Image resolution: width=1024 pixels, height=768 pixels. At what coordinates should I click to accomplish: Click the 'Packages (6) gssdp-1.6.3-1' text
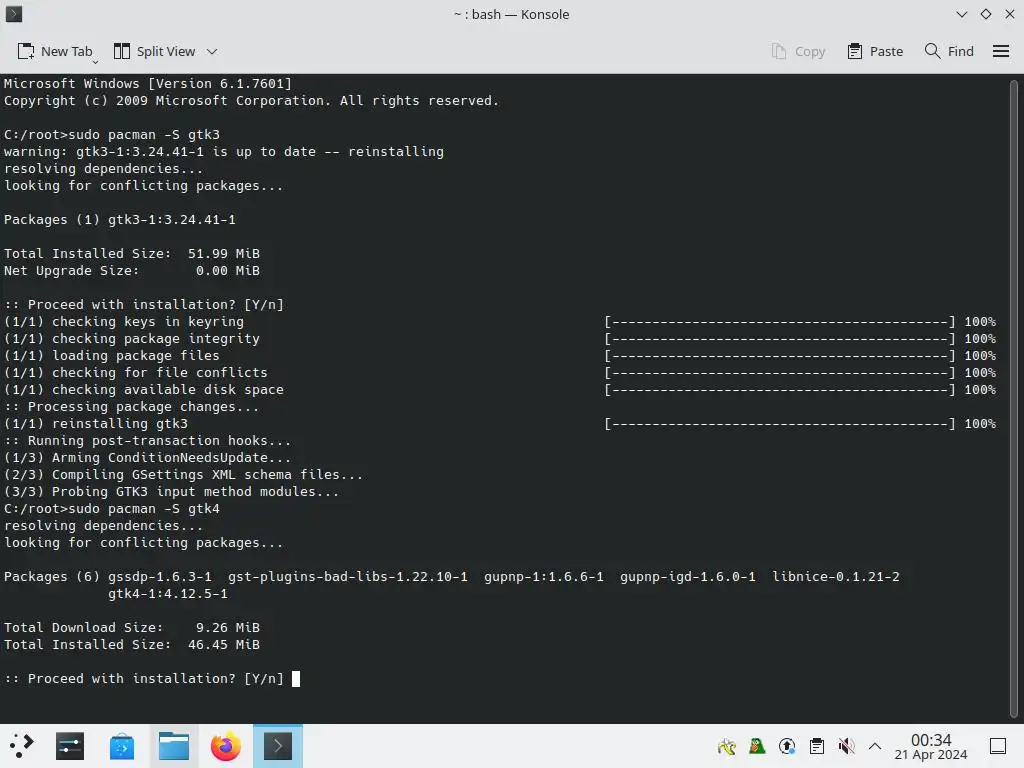pyautogui.click(x=108, y=577)
